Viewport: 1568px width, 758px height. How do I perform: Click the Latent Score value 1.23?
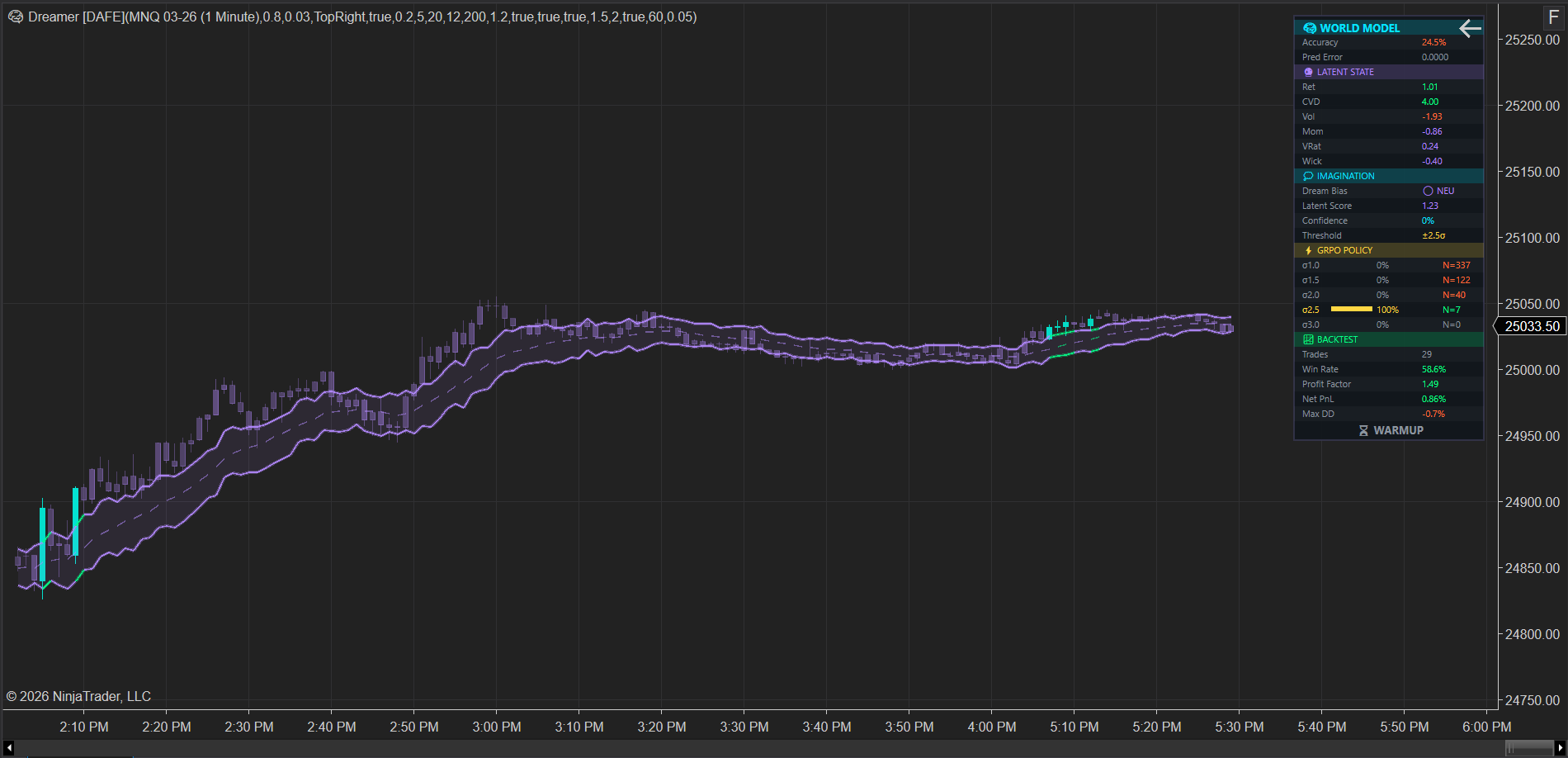pos(1429,206)
